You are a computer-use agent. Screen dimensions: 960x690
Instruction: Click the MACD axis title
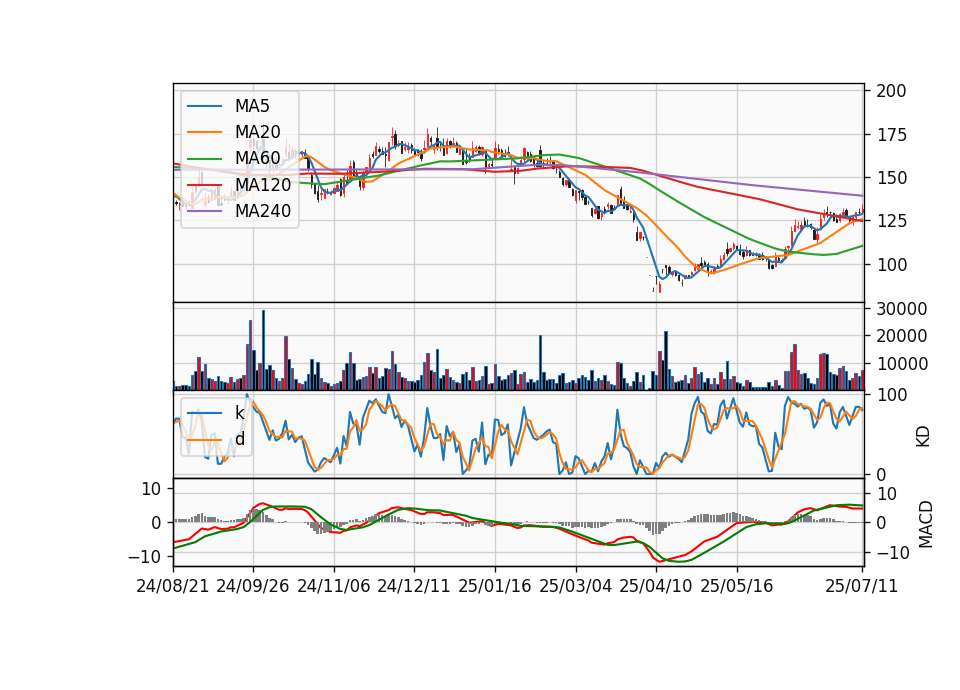[926, 524]
